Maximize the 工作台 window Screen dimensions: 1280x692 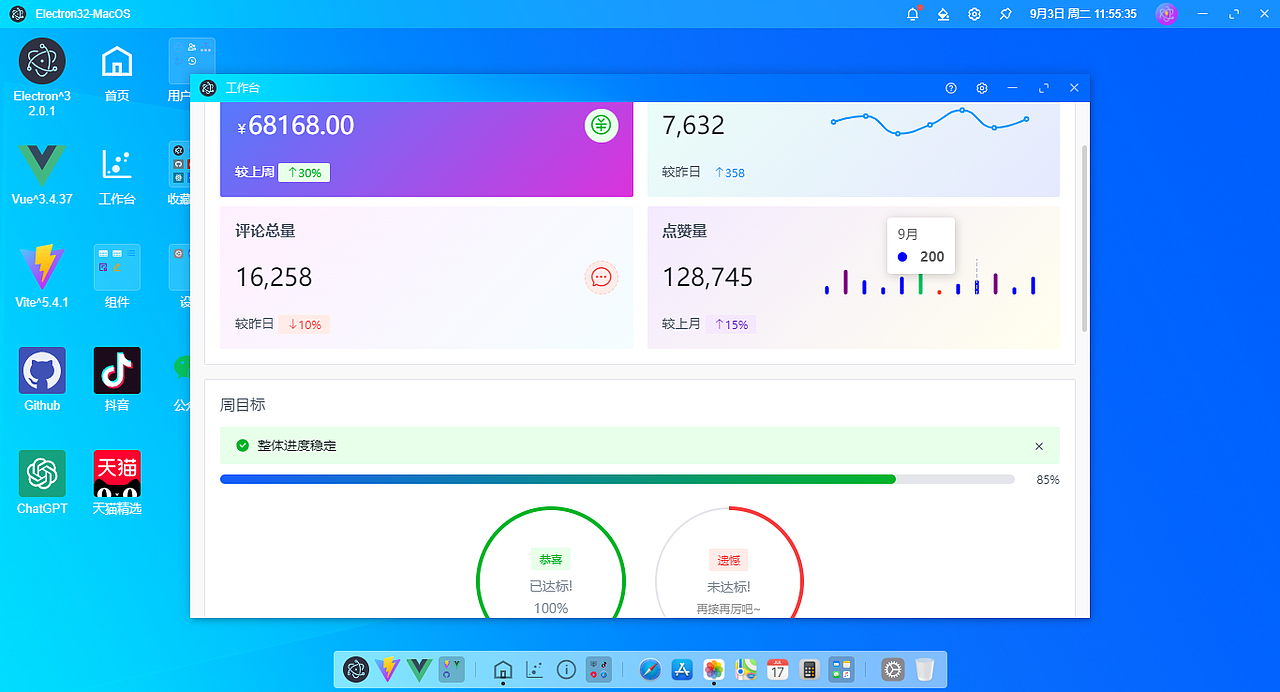click(x=1044, y=88)
